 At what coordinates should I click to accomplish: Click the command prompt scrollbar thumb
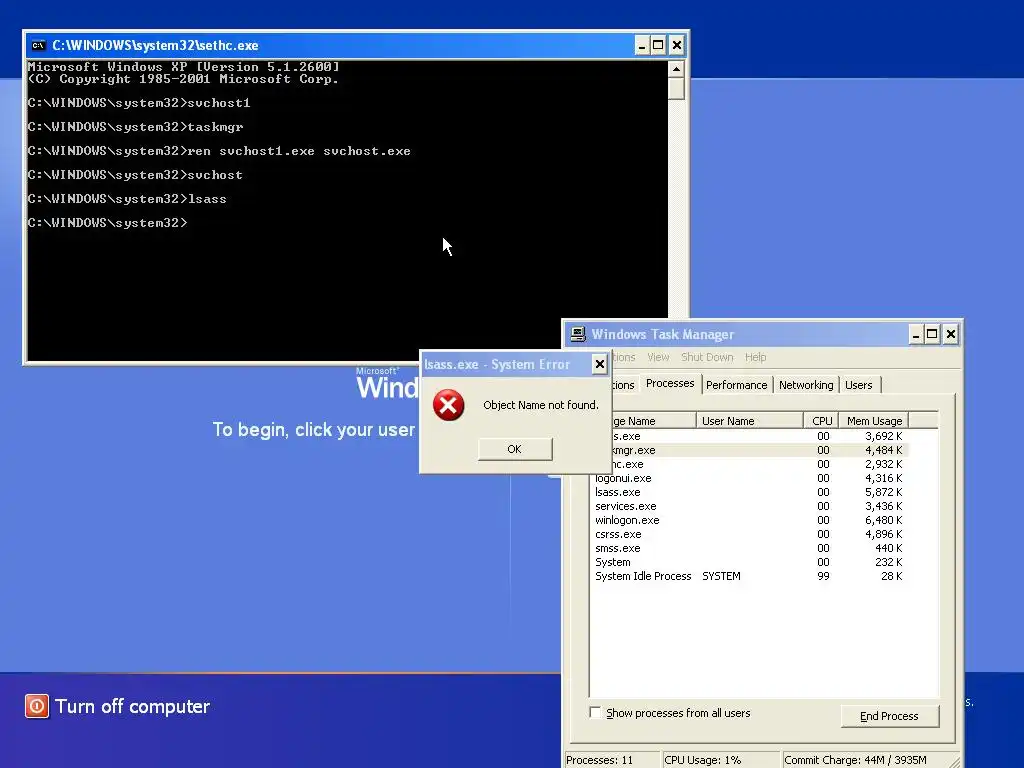coord(677,88)
